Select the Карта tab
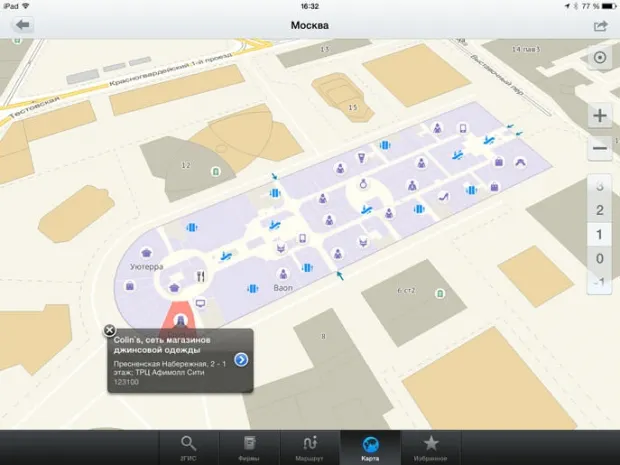 point(370,447)
